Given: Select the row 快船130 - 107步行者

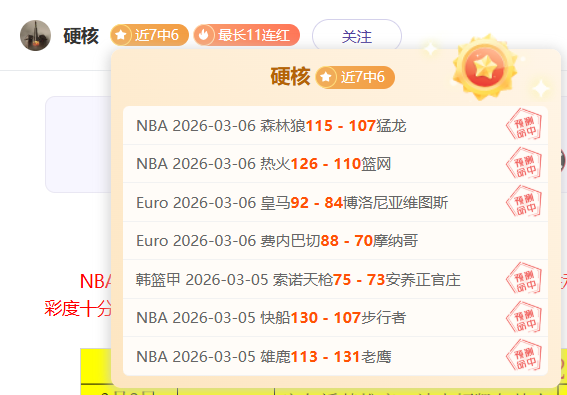Looking at the screenshot, I should click(x=336, y=318).
